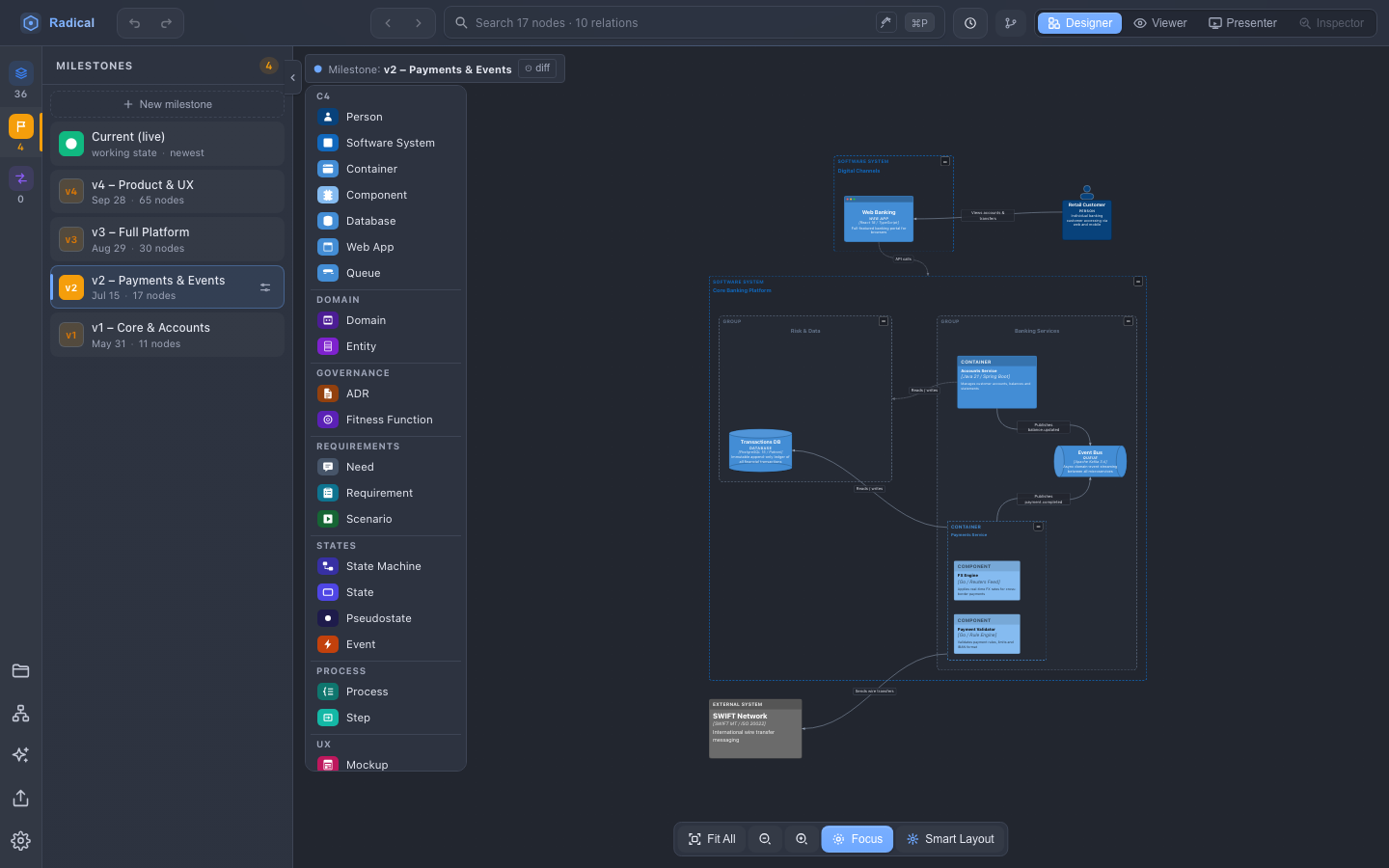Switch to Presenter mode tab
The width and height of the screenshot is (1389, 868).
[x=1242, y=23]
